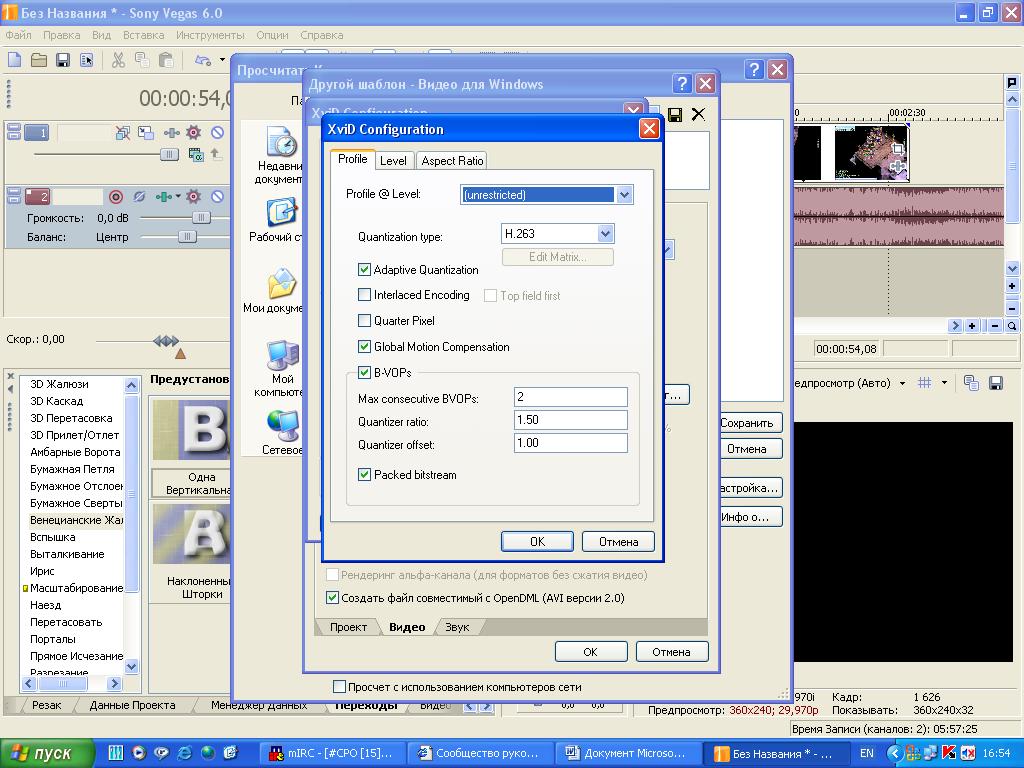
Task: Click the Open folder icon in Vegas toolbar
Action: (39, 61)
